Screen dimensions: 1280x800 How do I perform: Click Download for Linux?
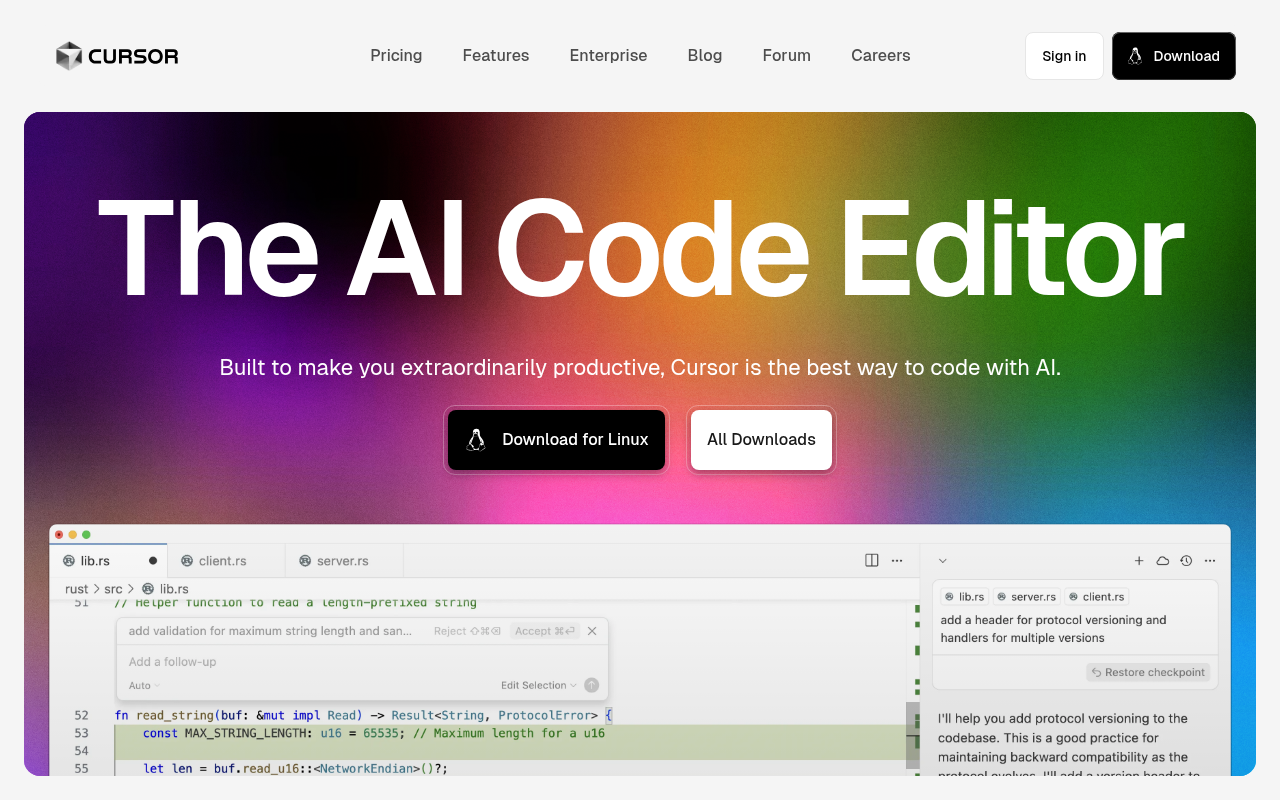point(556,439)
